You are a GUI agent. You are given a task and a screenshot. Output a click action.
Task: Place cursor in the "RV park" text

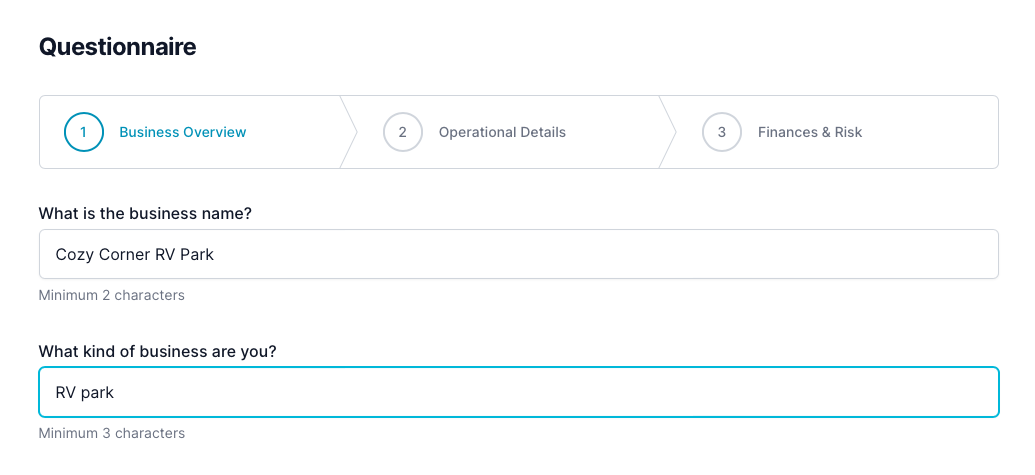[x=85, y=392]
